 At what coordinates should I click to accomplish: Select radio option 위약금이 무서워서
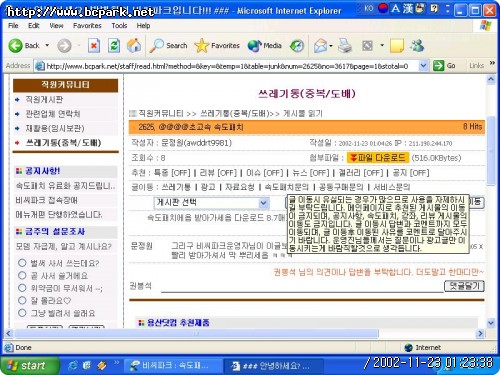click(22, 288)
